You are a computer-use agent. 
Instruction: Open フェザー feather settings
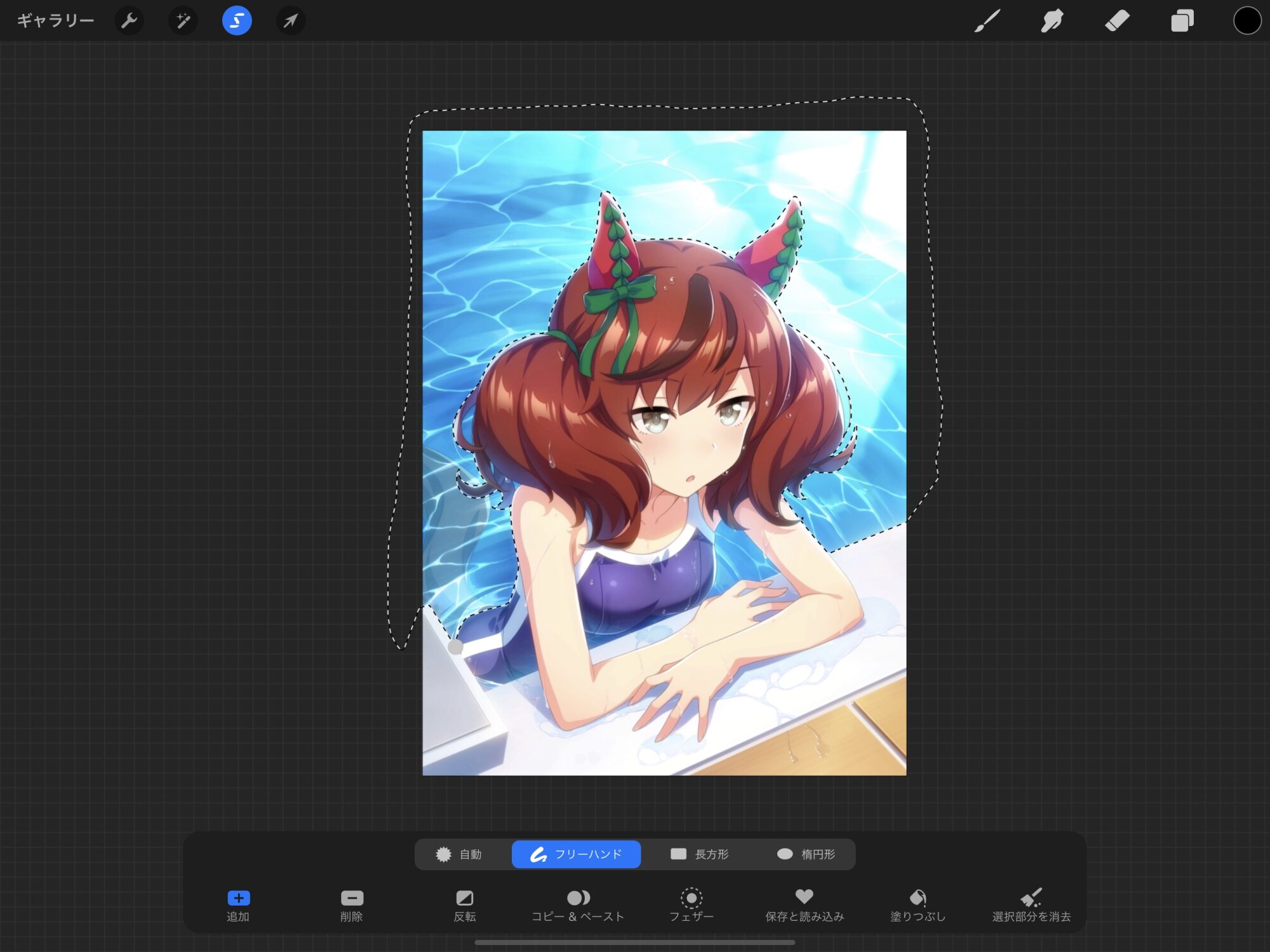point(692,904)
